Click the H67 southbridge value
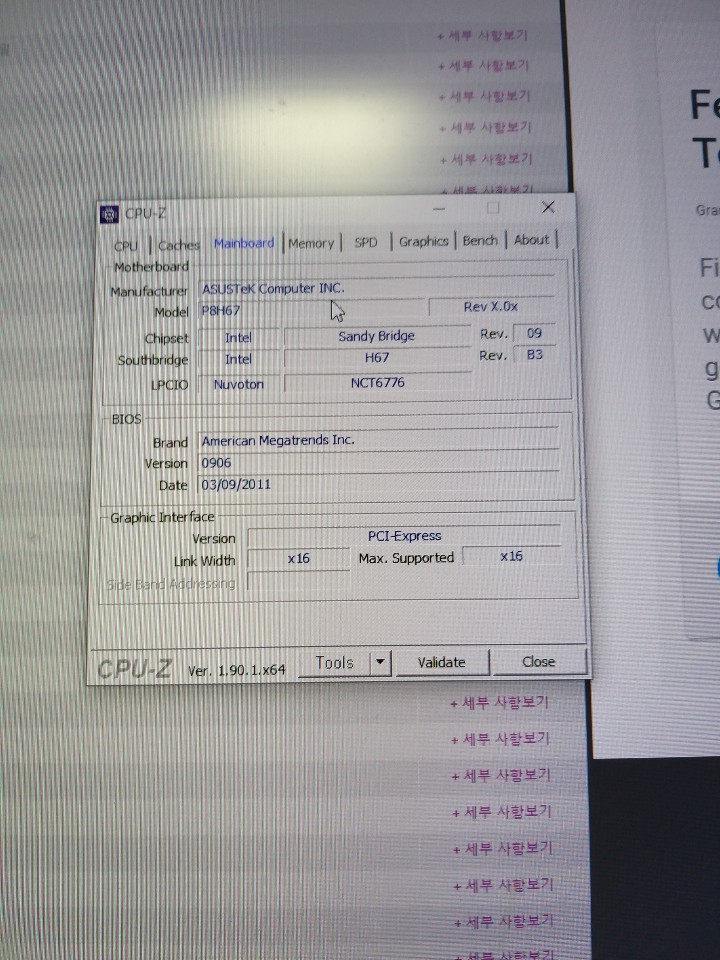This screenshot has width=720, height=960. point(377,358)
